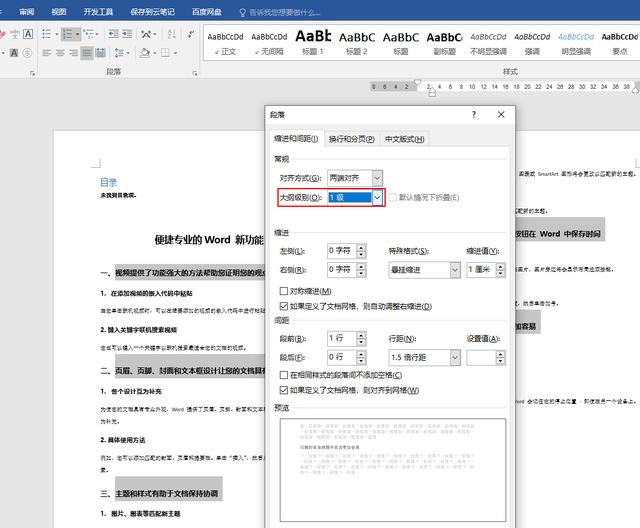
Task: Apply 不明显强调 style
Action: (x=488, y=43)
